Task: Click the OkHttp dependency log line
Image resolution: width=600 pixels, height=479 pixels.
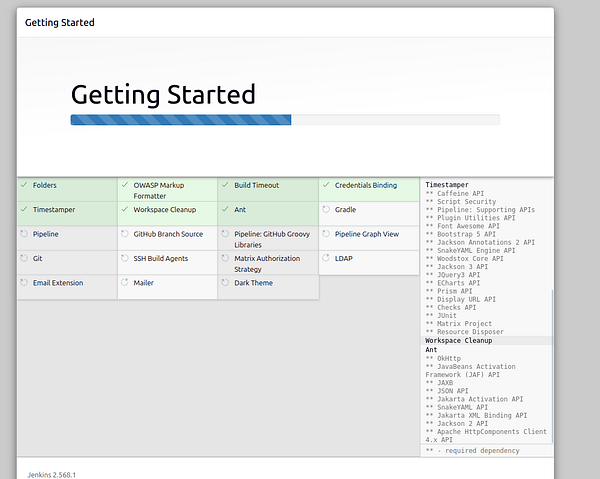Action: [x=443, y=358]
